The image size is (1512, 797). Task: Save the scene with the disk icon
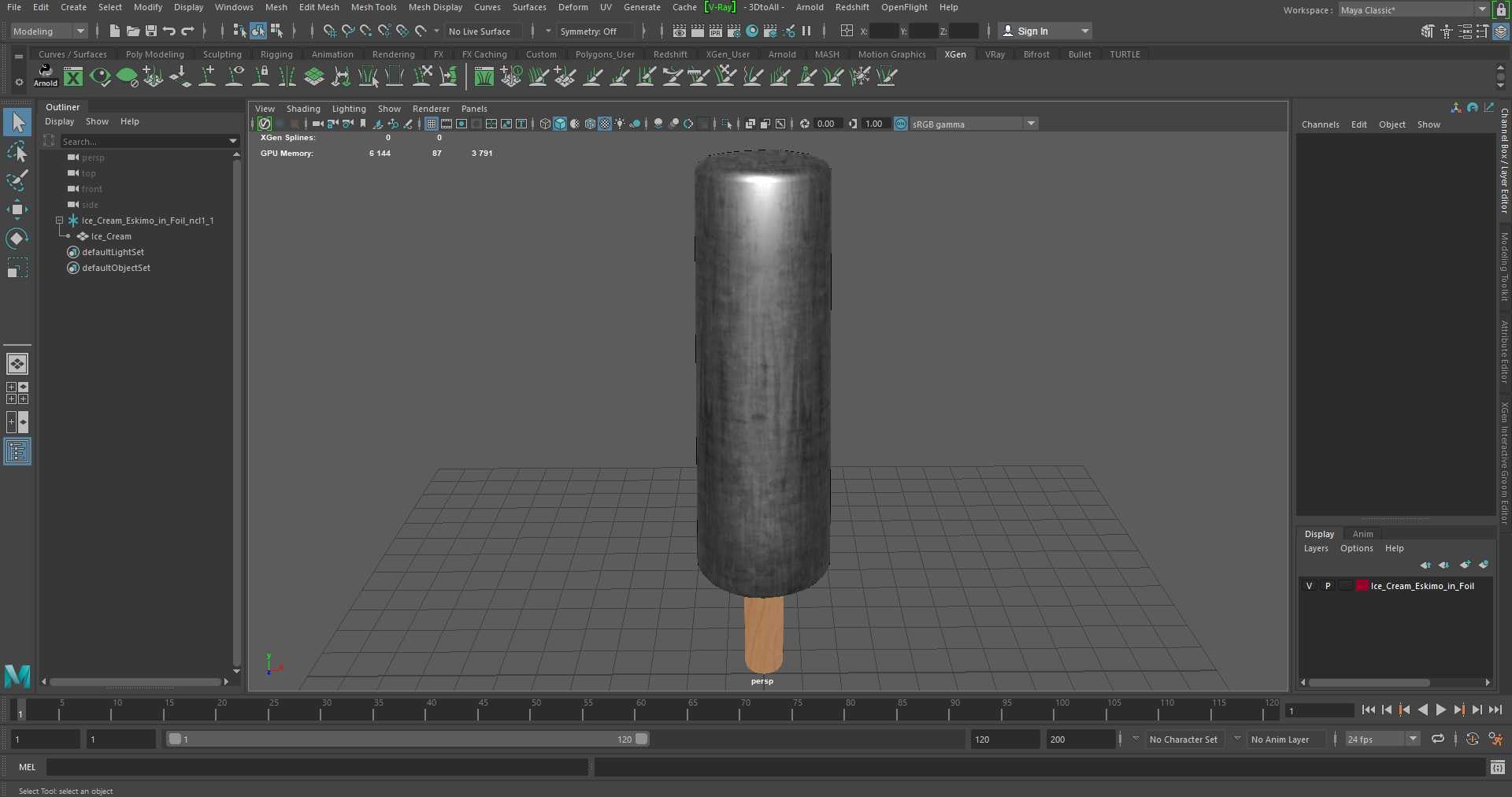pyautogui.click(x=151, y=31)
